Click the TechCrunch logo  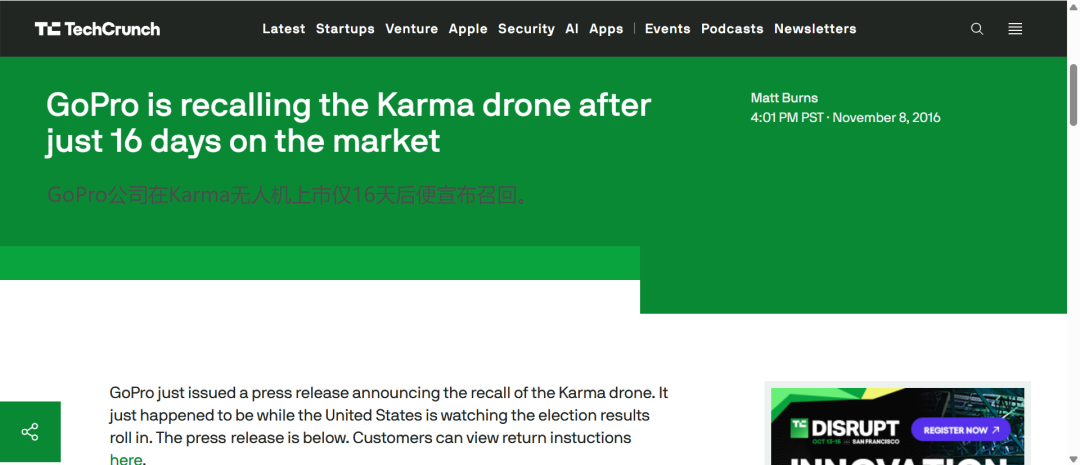pos(97,29)
